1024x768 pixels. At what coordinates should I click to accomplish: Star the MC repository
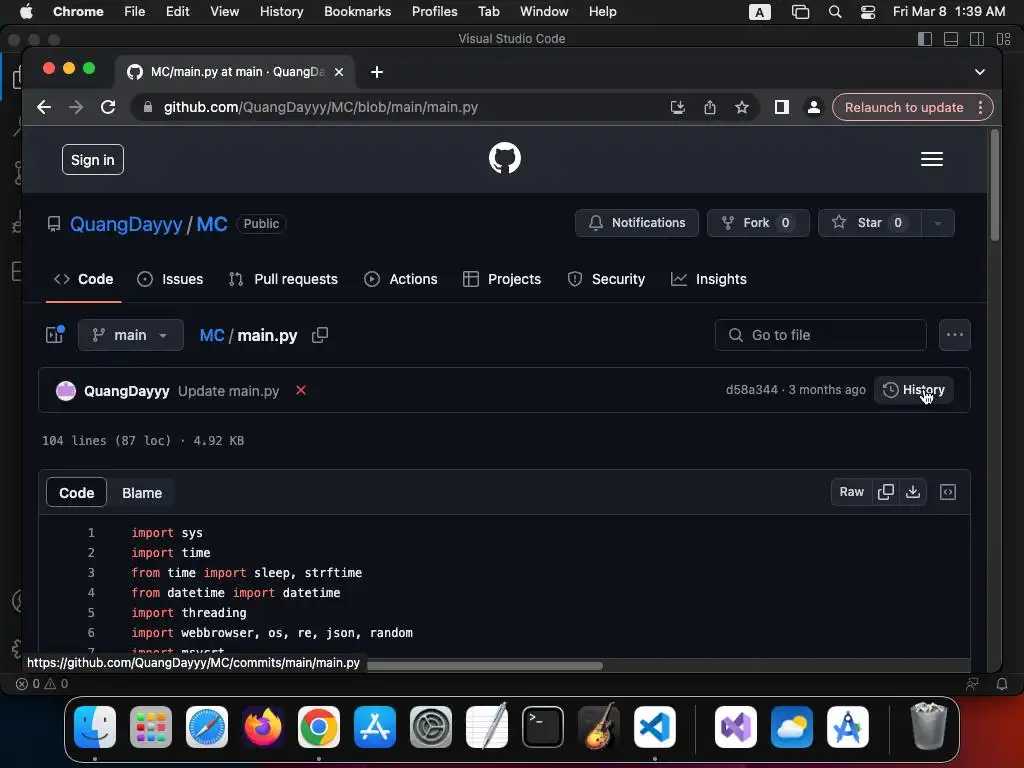coord(869,223)
